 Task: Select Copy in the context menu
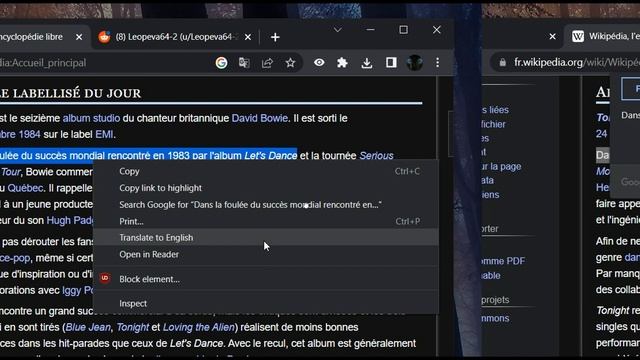[266, 171]
